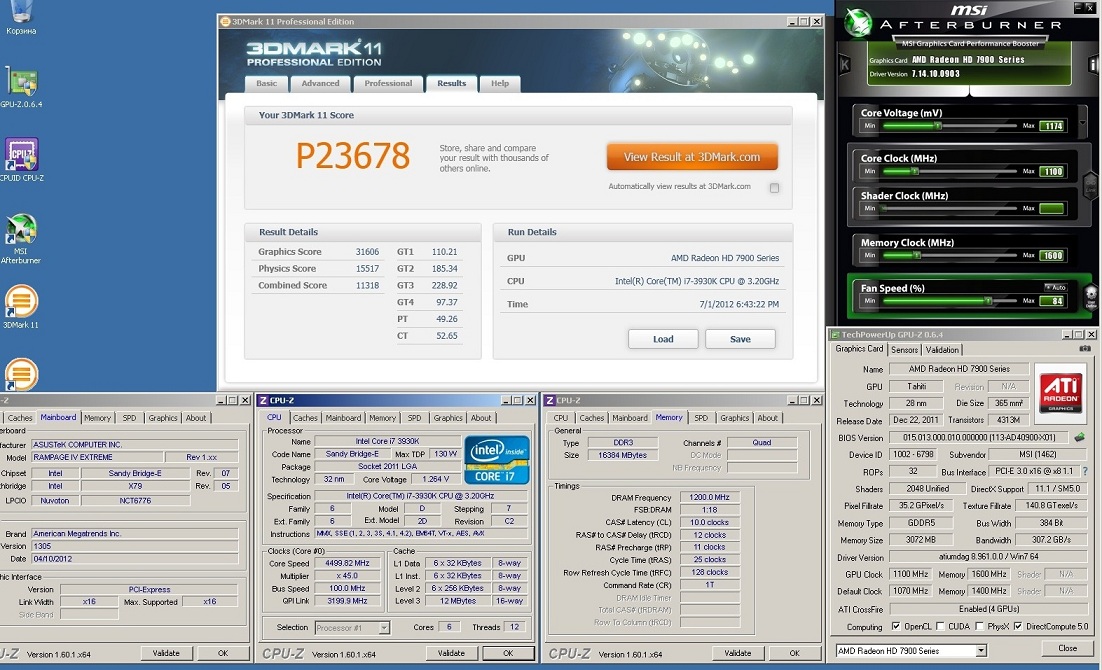The image size is (1102, 670).
Task: Click the Shader Clock slider track
Action: pyautogui.click(x=949, y=208)
